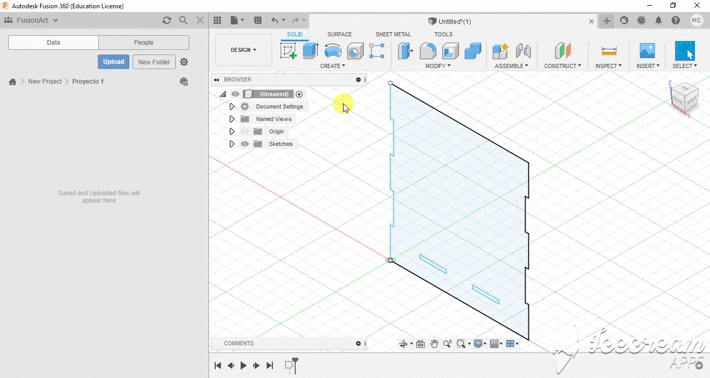This screenshot has height=378, width=710.
Task: Expand the Sketches node
Action: 232,144
